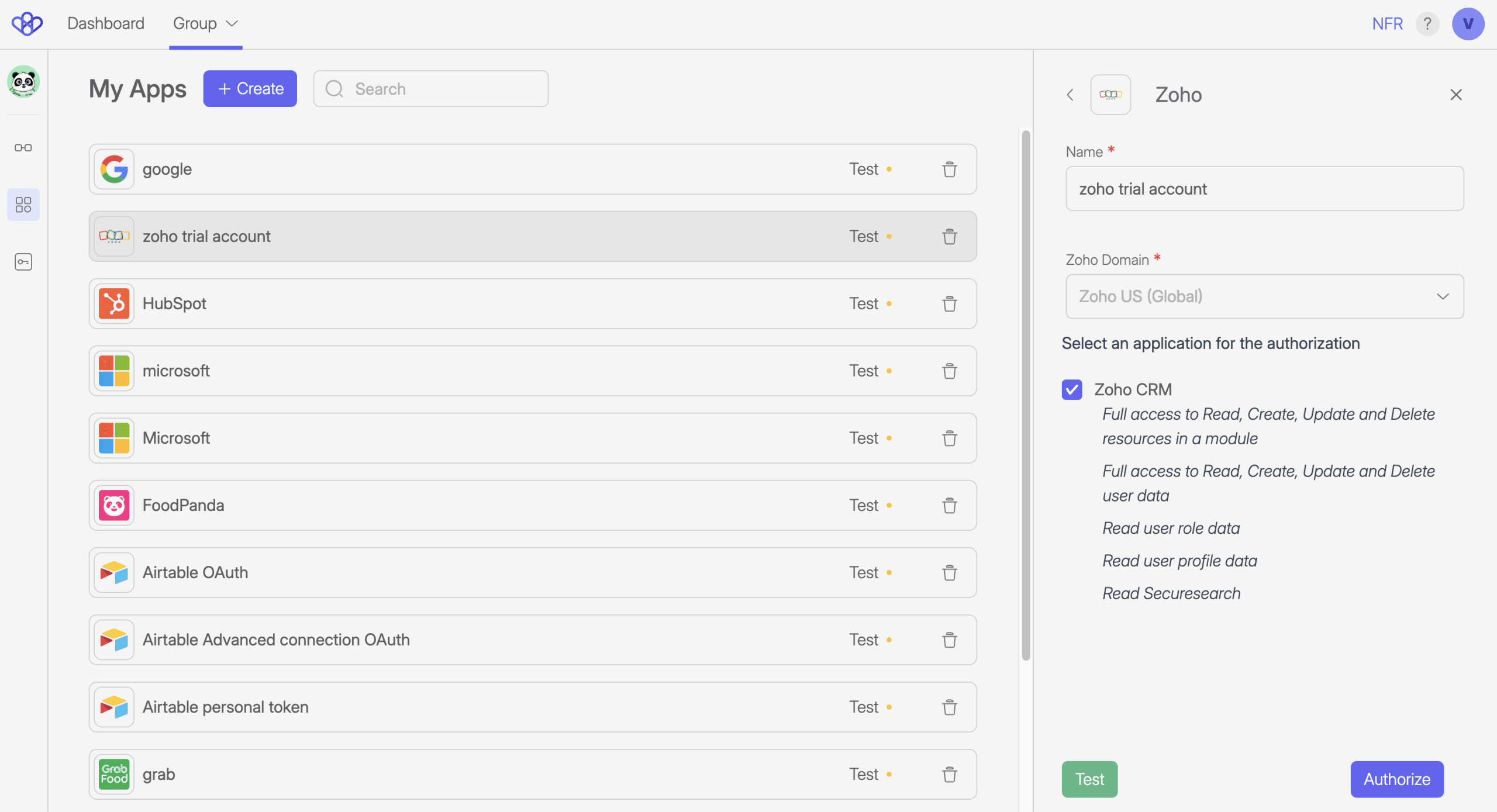
Task: Click the My Apps heading
Action: pyautogui.click(x=137, y=89)
